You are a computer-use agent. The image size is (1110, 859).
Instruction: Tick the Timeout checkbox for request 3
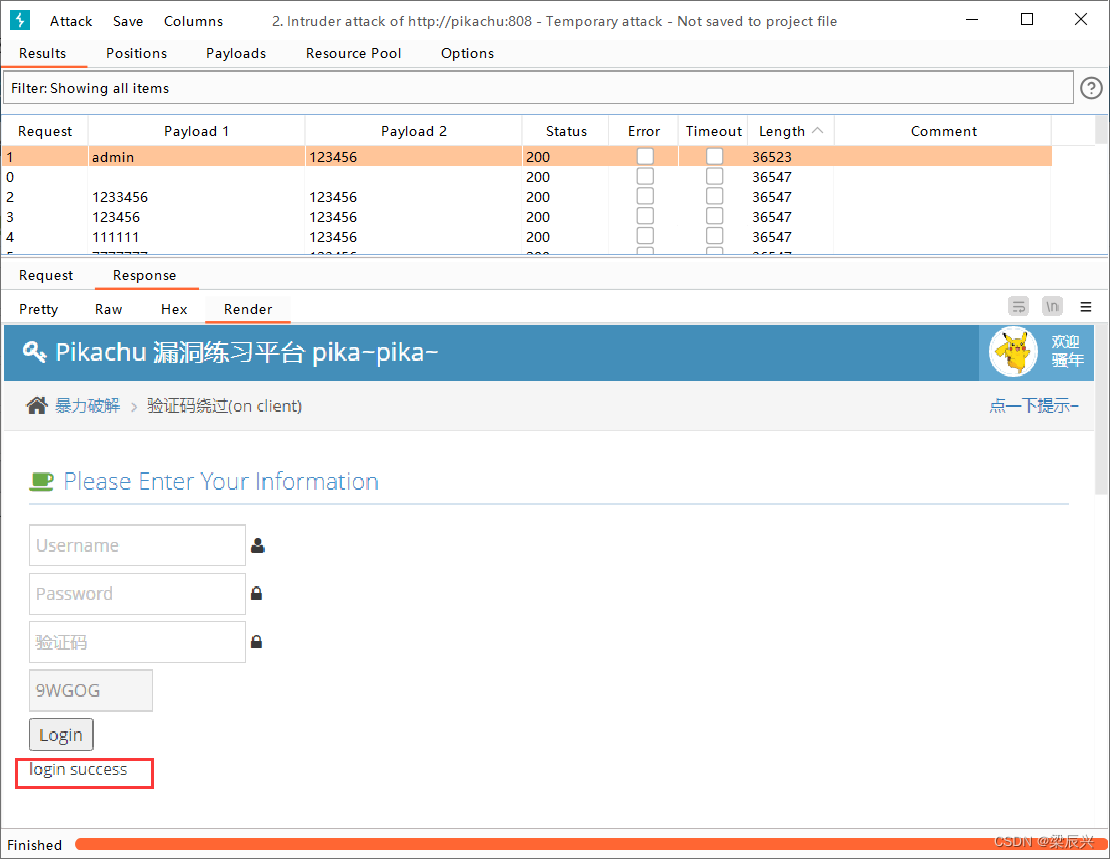pyautogui.click(x=714, y=215)
